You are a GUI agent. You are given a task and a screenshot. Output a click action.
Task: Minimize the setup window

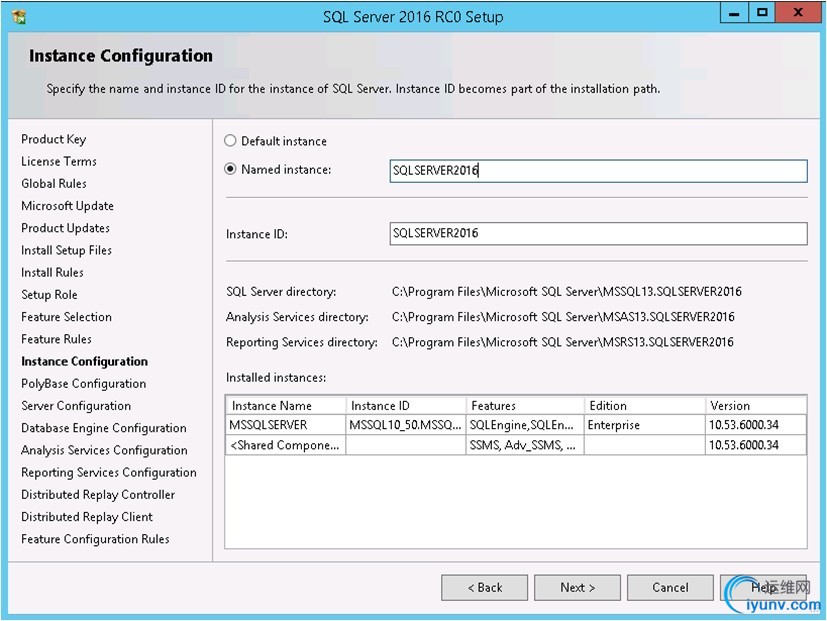click(x=733, y=13)
